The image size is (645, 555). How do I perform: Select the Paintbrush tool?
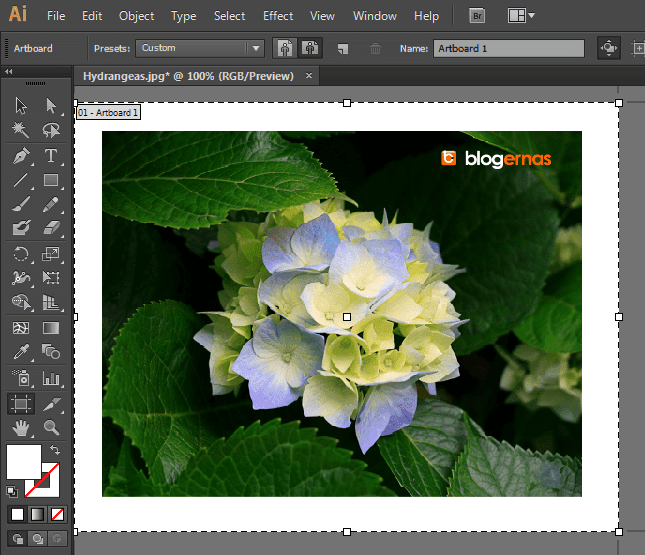coord(21,204)
